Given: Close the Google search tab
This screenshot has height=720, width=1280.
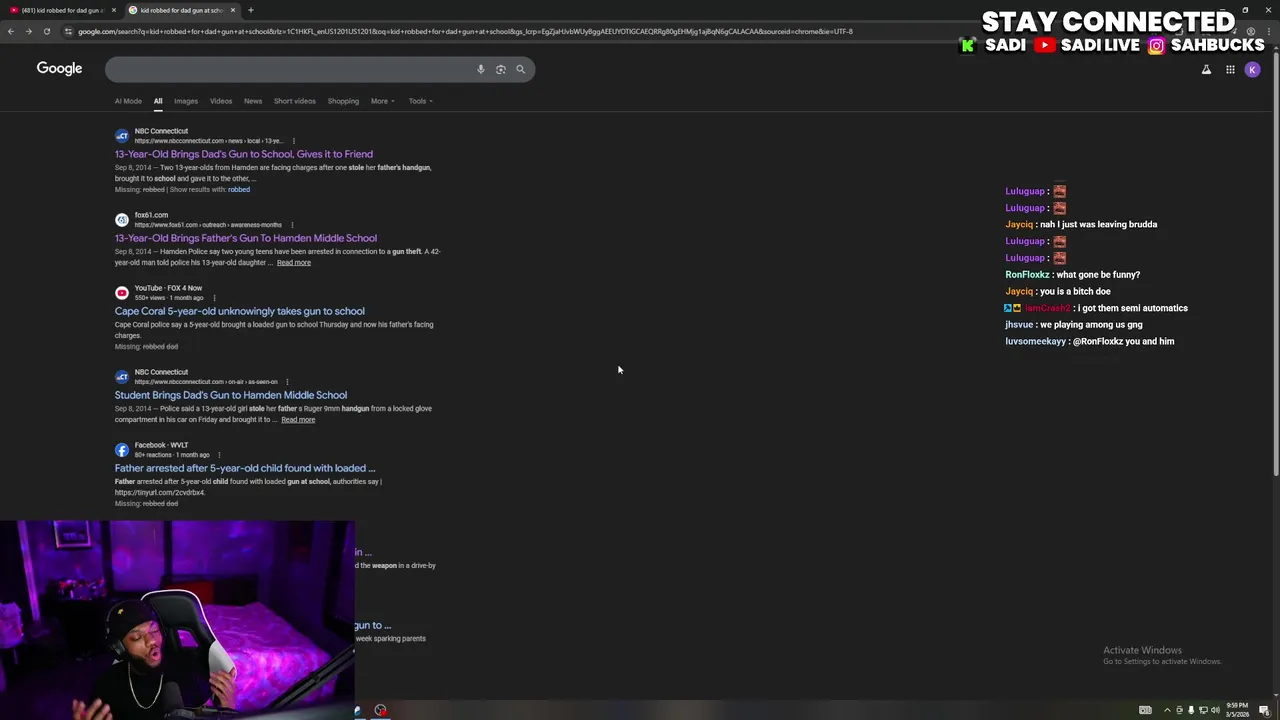Looking at the screenshot, I should (x=233, y=10).
